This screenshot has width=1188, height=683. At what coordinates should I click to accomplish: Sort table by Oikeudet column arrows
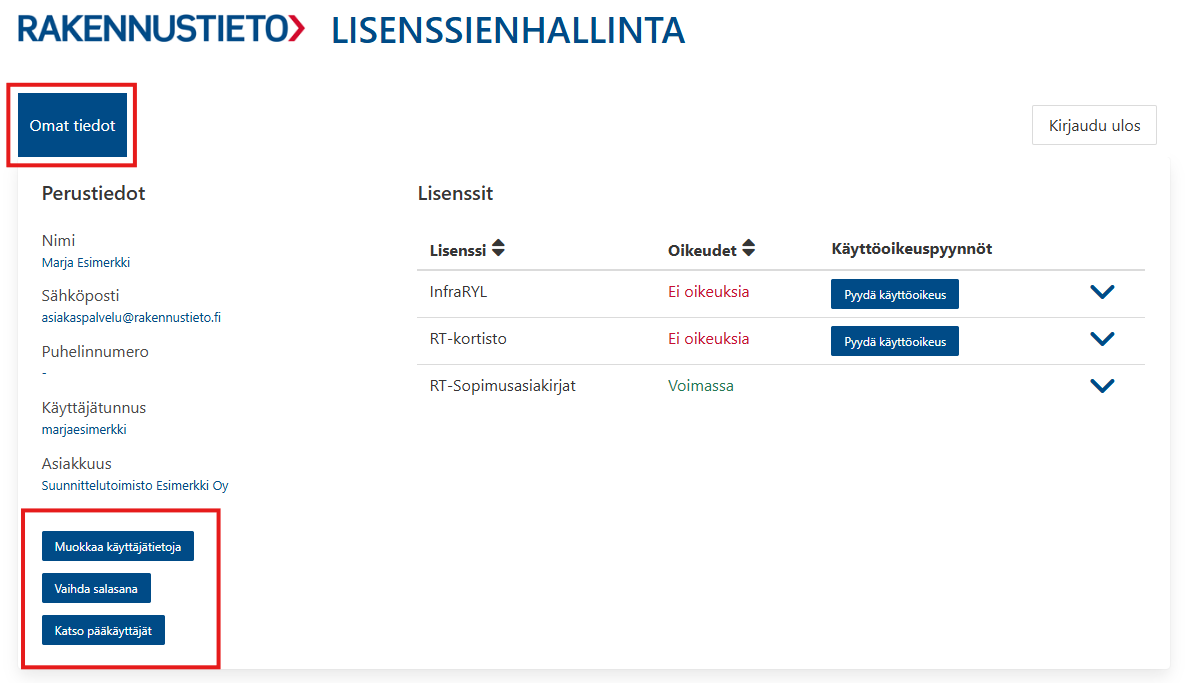click(749, 248)
